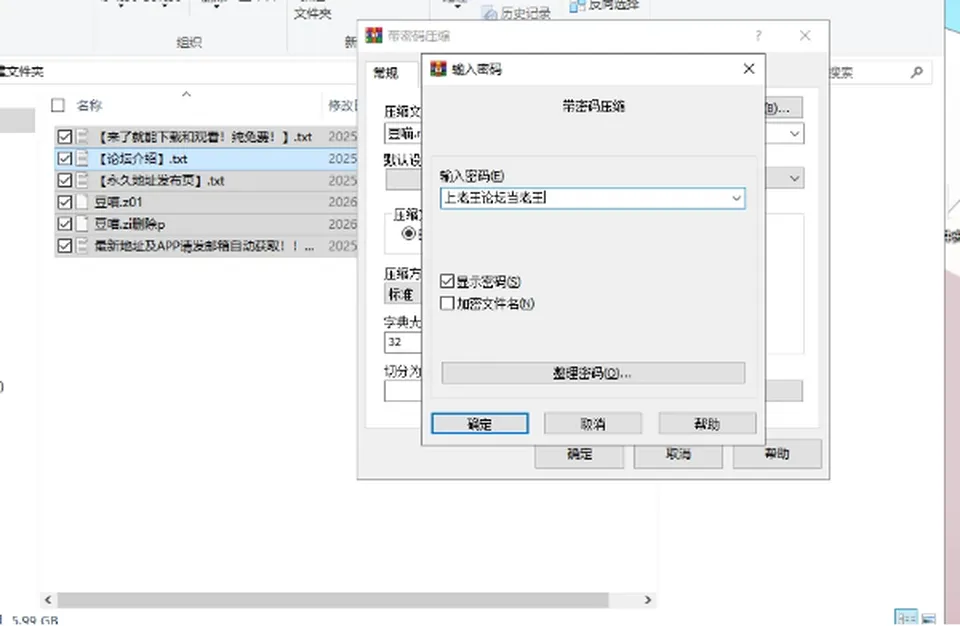Click the Explorer horizontal scrollbar thumb
The image size is (960, 626).
coord(332,600)
